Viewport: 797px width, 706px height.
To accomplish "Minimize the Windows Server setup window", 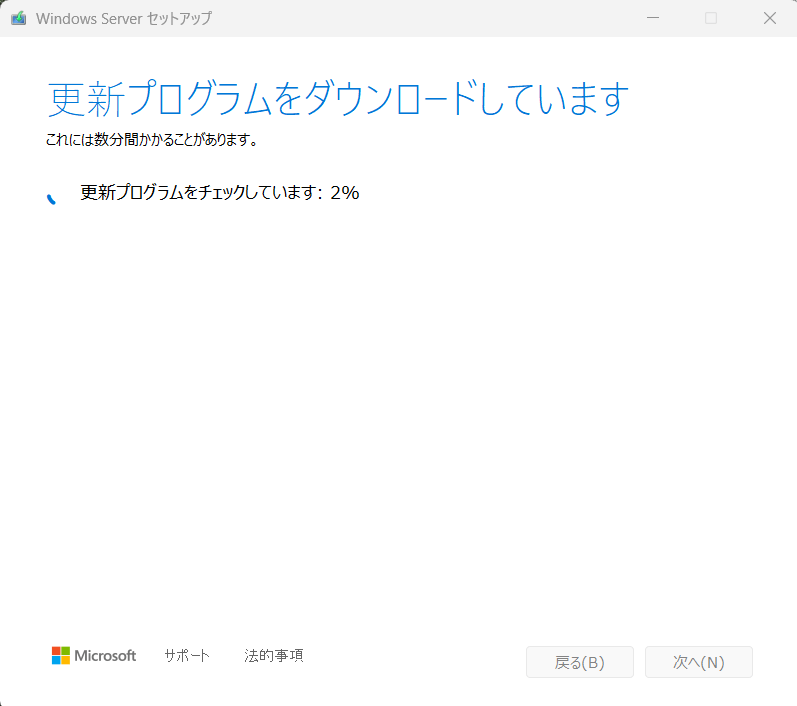I will [653, 18].
